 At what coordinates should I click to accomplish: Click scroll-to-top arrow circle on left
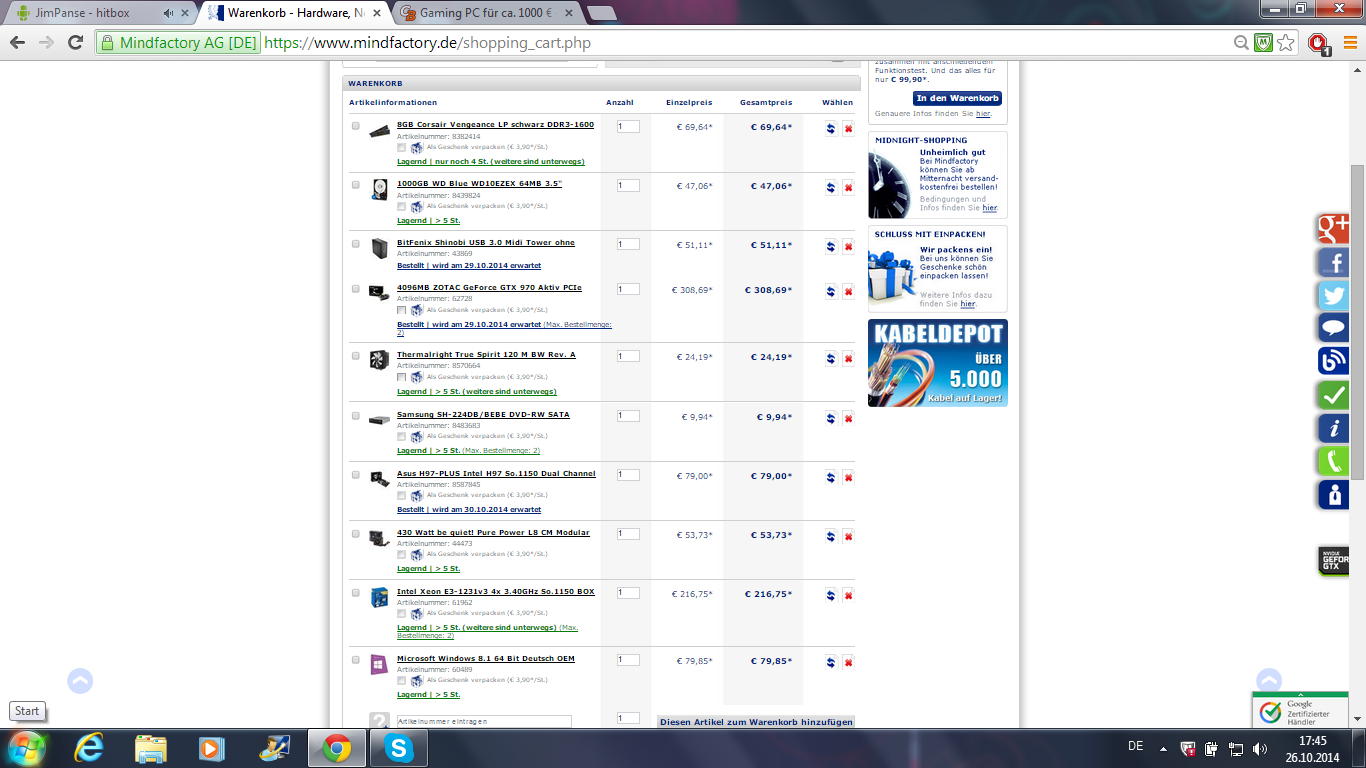pos(80,681)
